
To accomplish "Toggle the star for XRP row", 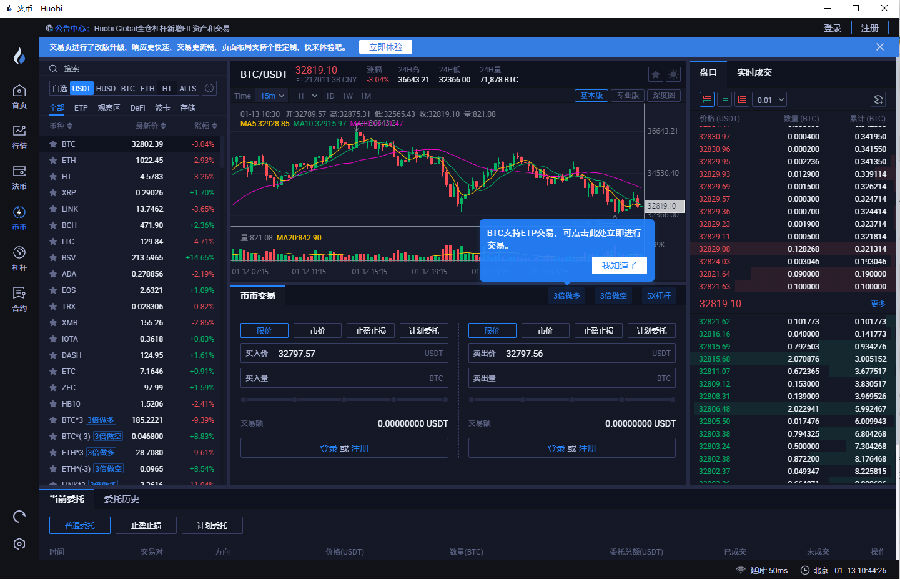I will pyautogui.click(x=53, y=193).
